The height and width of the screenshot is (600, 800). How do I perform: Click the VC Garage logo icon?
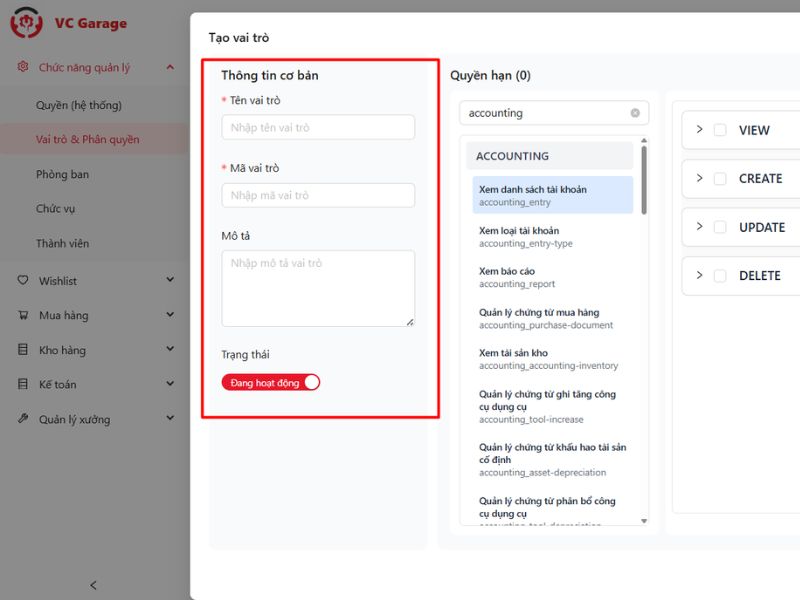point(27,21)
